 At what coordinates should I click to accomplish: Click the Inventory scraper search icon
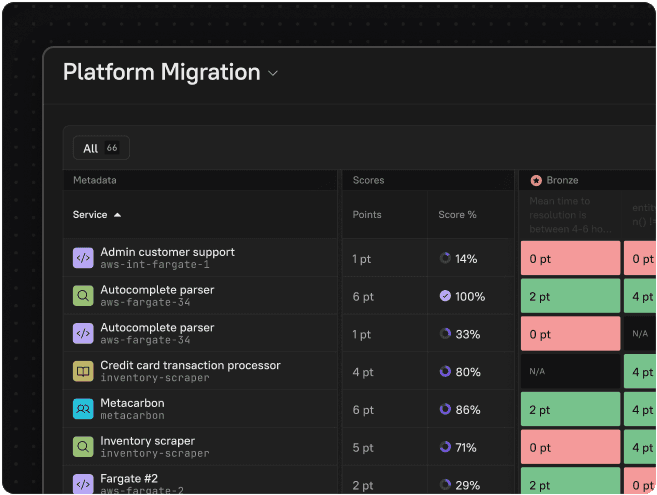(83, 447)
